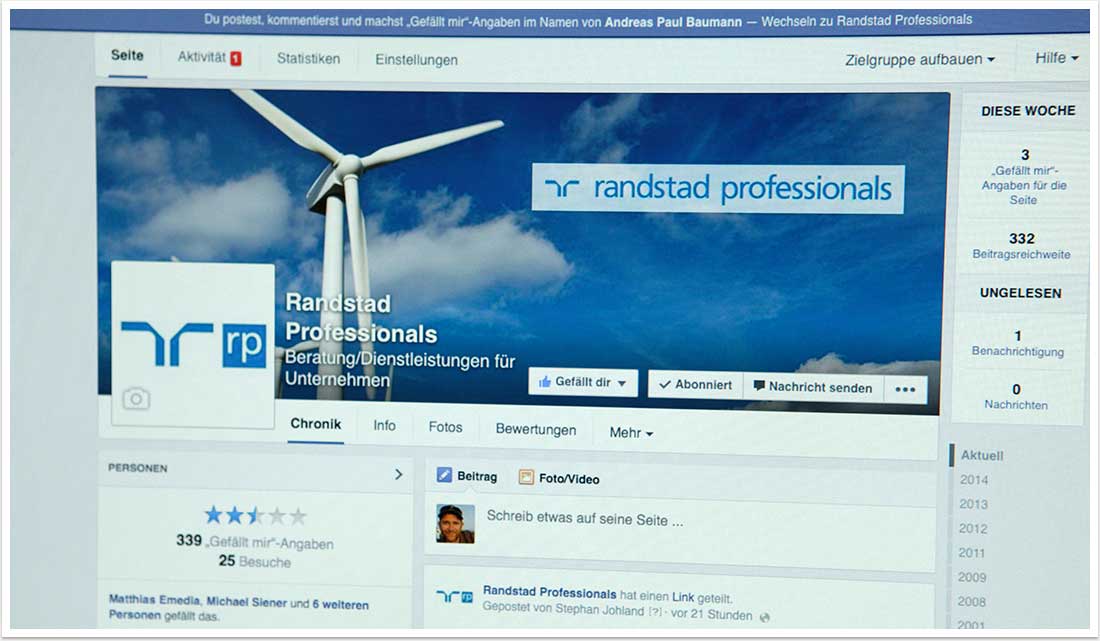Viewport: 1100px width, 641px height.
Task: Open the Bewertungen tab
Action: [536, 429]
